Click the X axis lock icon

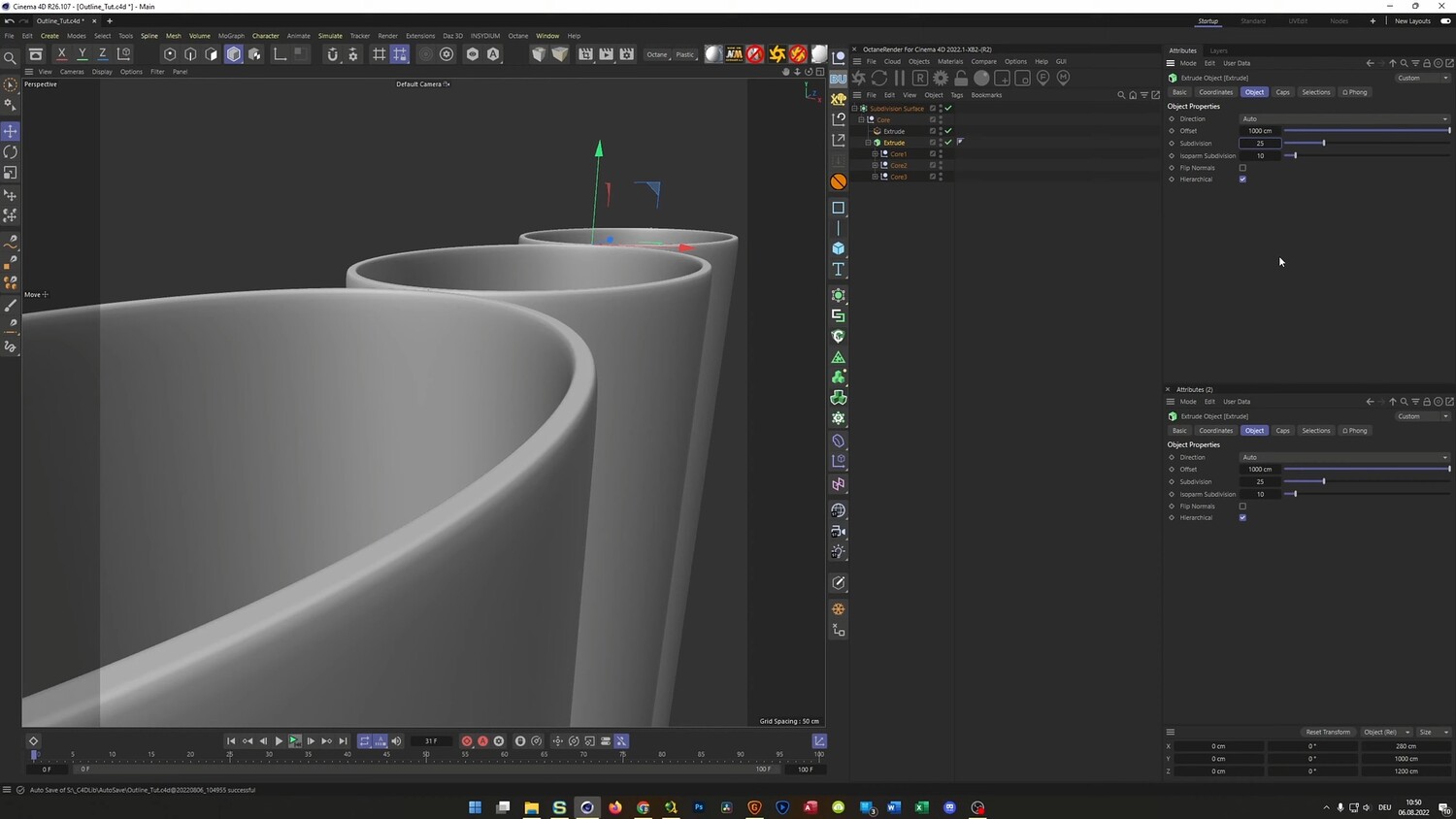[x=61, y=54]
